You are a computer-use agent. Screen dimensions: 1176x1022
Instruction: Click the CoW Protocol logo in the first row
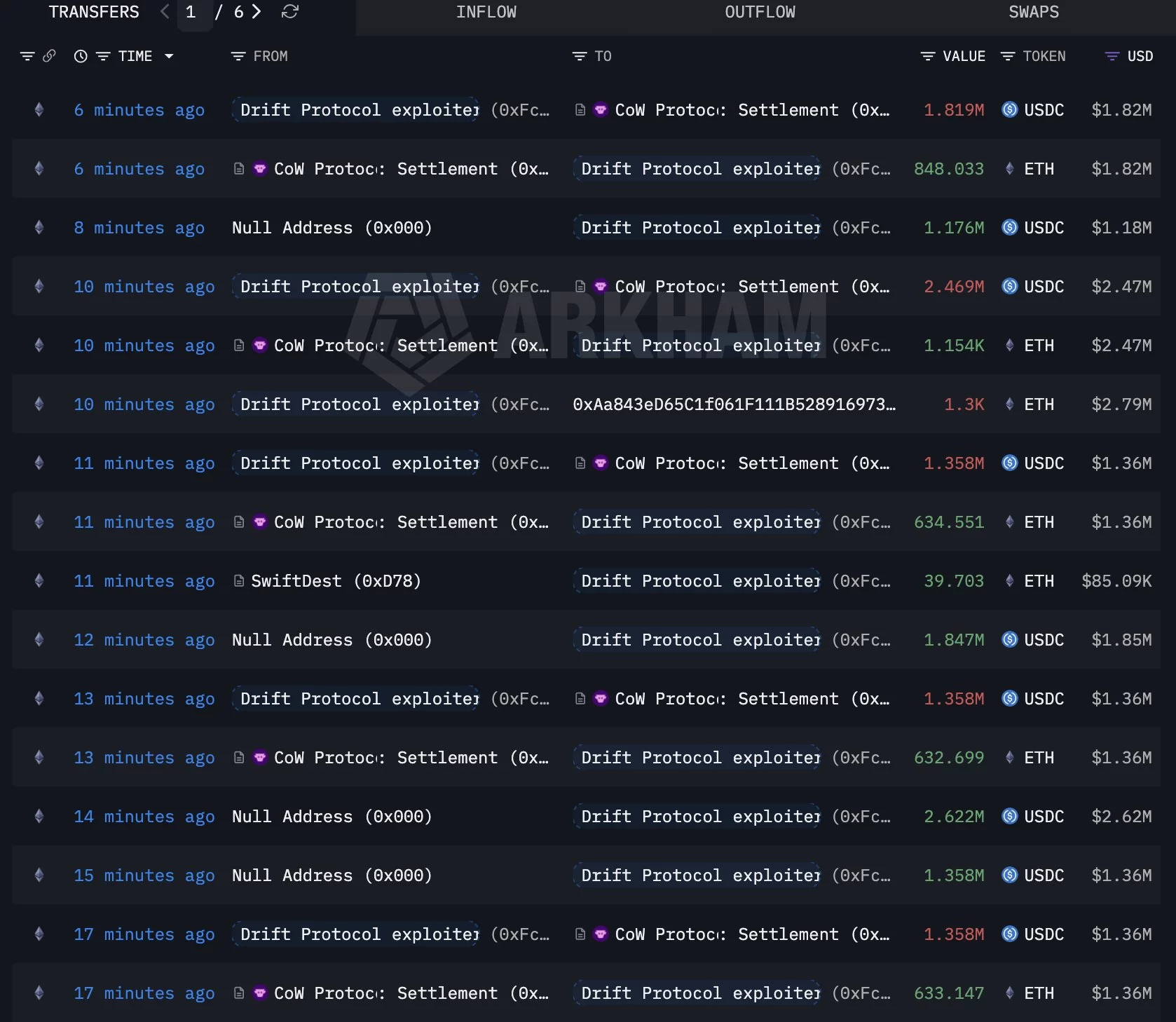(x=601, y=110)
